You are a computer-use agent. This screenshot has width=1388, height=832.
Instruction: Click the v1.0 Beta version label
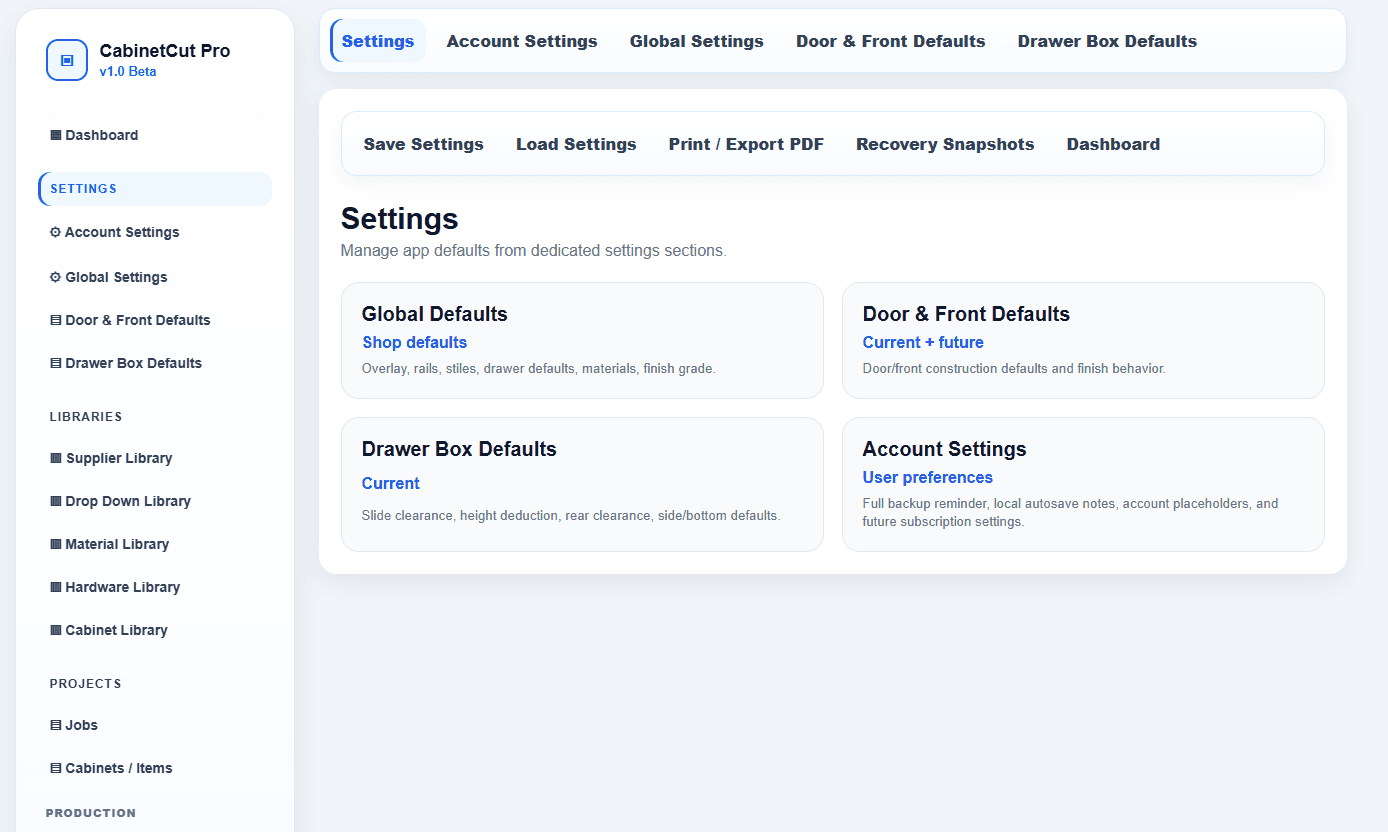coord(128,72)
